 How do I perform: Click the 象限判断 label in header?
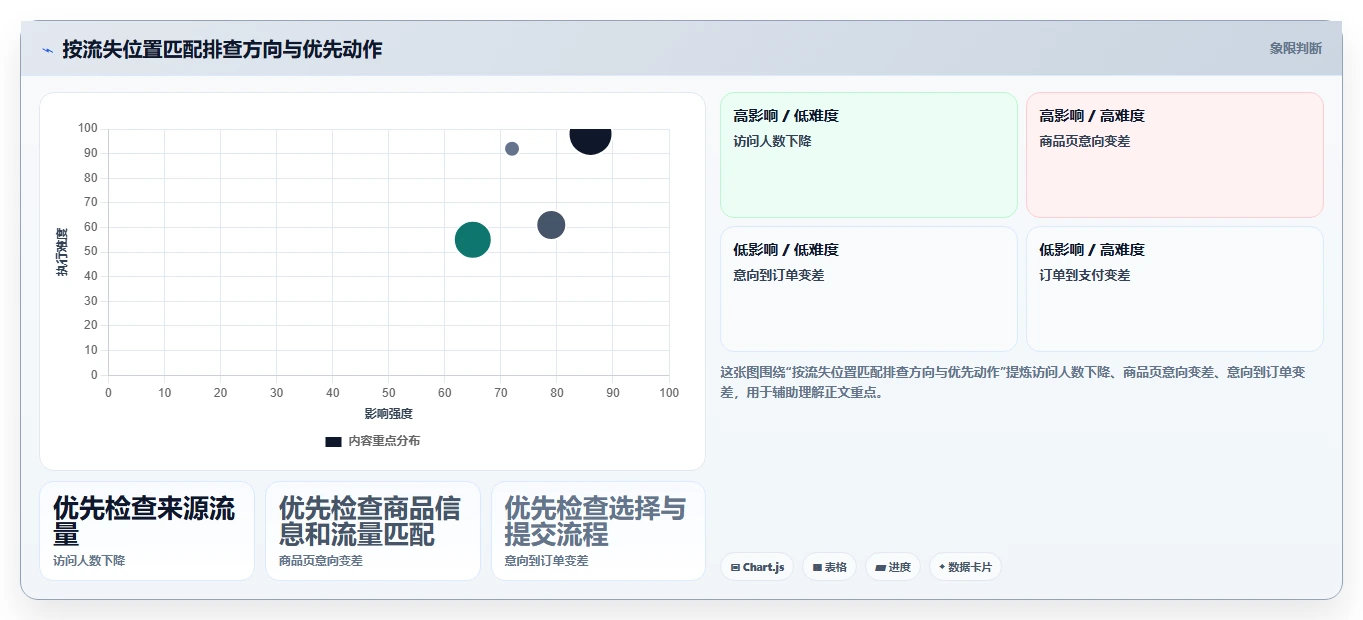pos(1295,48)
